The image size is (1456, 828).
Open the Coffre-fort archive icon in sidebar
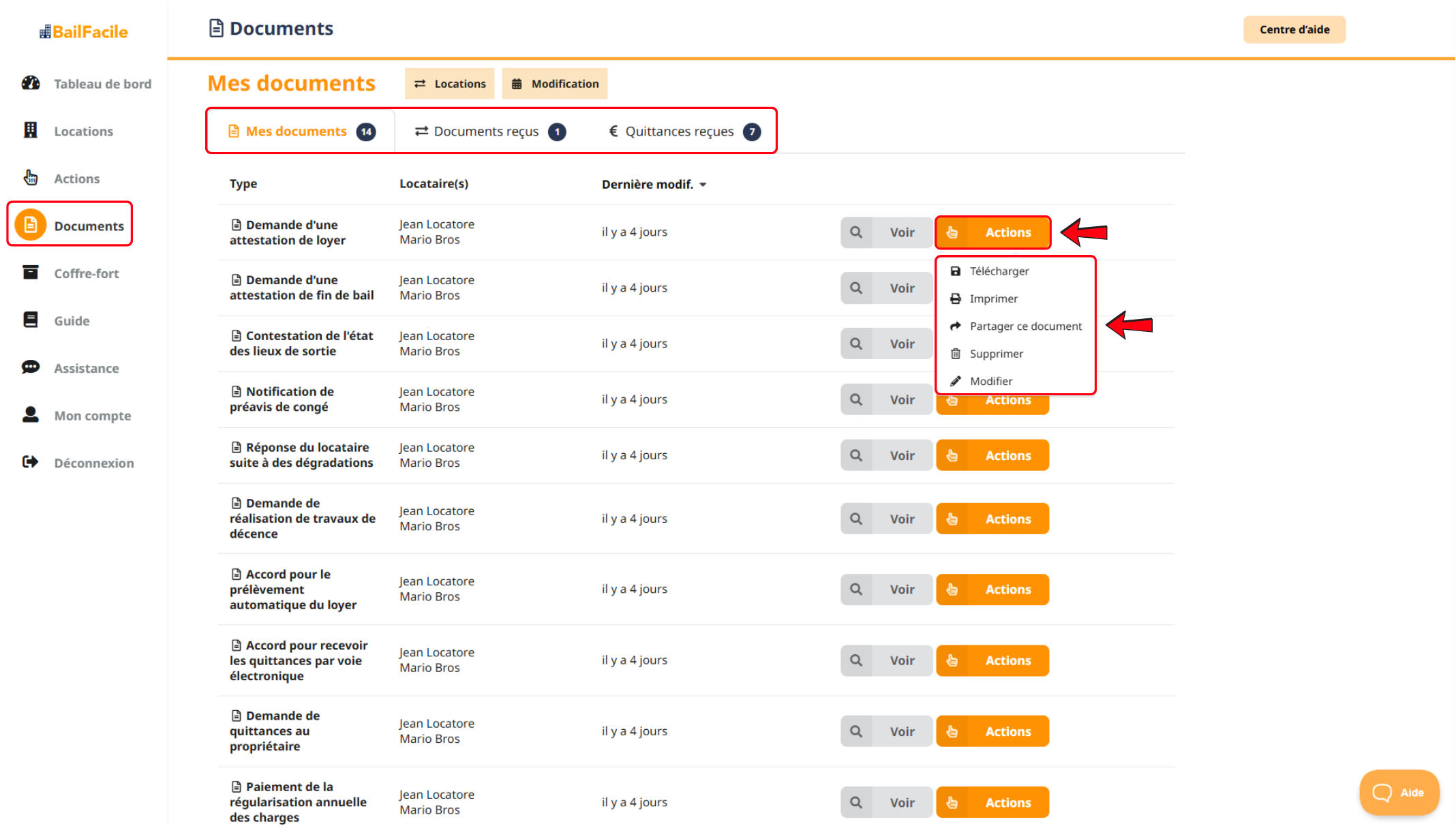pos(31,273)
